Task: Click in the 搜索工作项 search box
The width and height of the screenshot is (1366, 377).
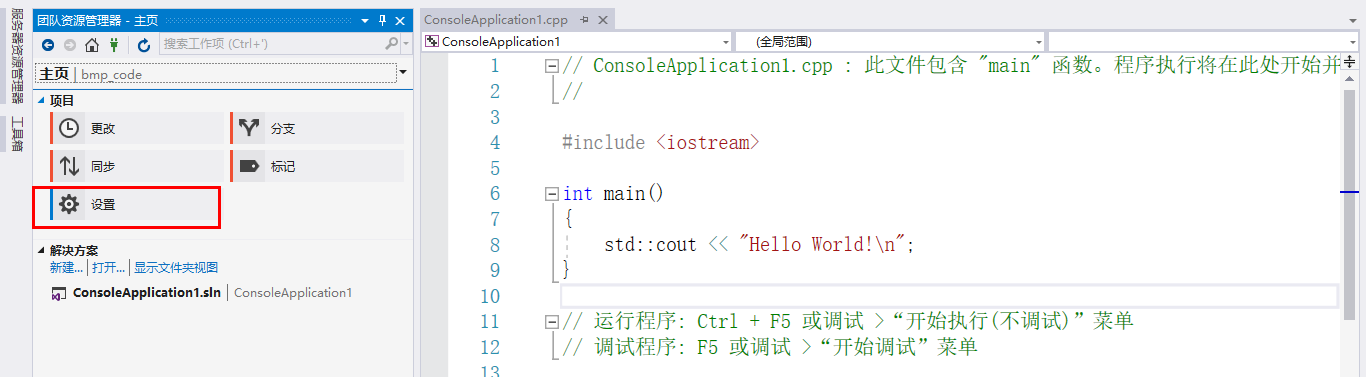Action: (272, 44)
